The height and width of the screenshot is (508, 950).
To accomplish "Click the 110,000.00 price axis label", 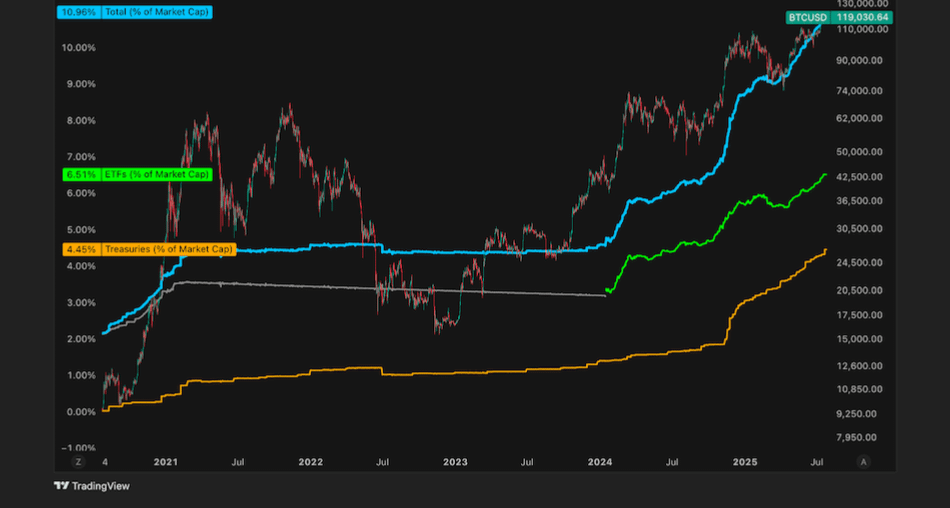I will click(862, 29).
